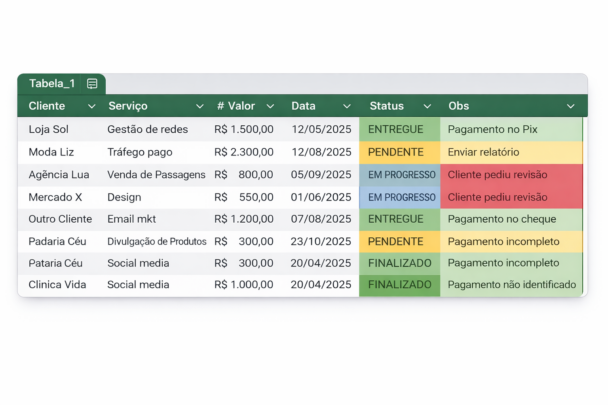Open the Cliente column dropdown arrow
Screen dimensions: 608x405
pyautogui.click(x=92, y=106)
